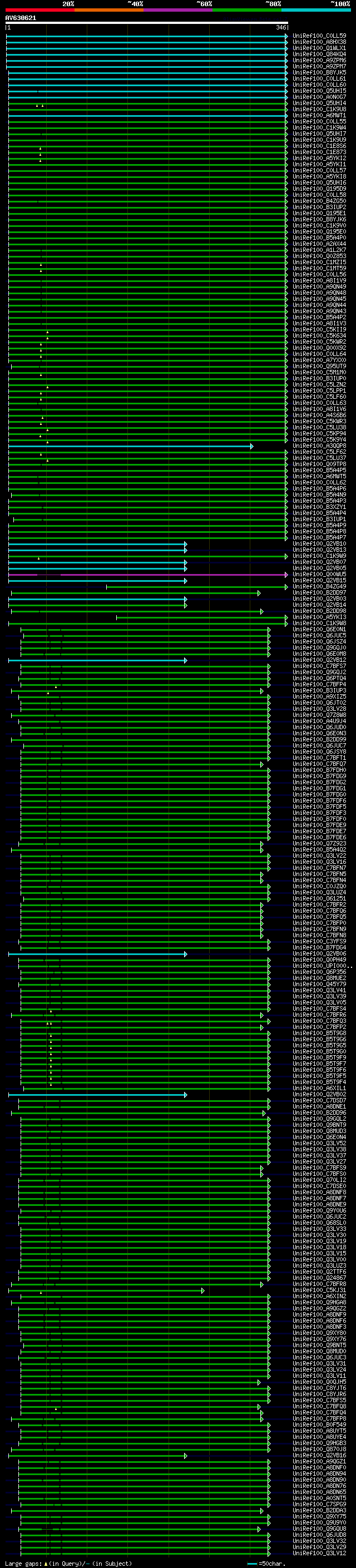356x1568 pixels.
Task: Select the cyan alignment bar for A3QQP8
Action: coord(130,446)
